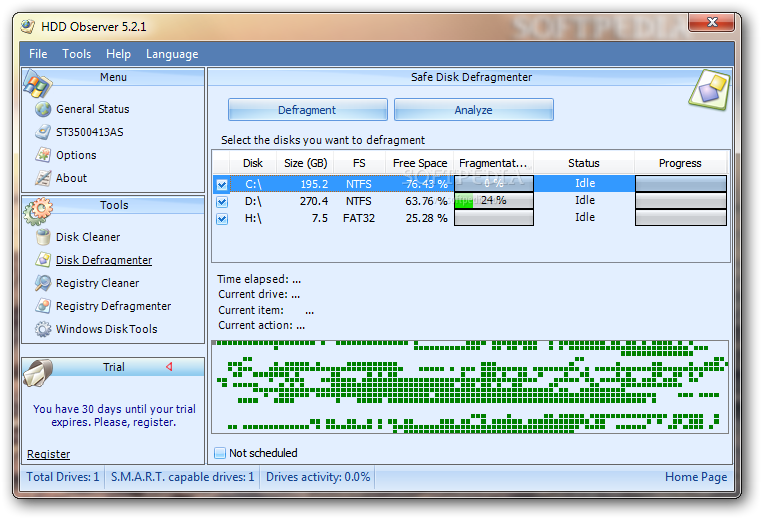Launch Registry Cleaner tool
Screen dimensions: 762x519
98,283
